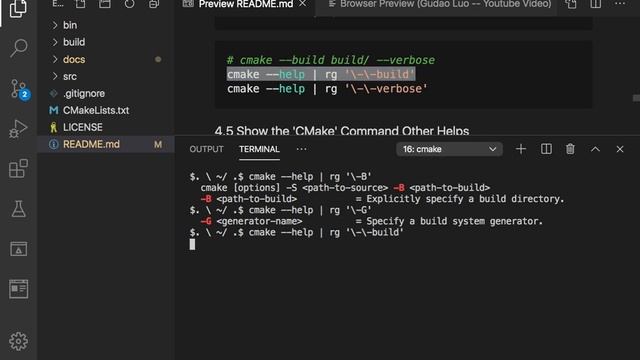Open the CMakeLists.txt file

pyautogui.click(x=96, y=110)
